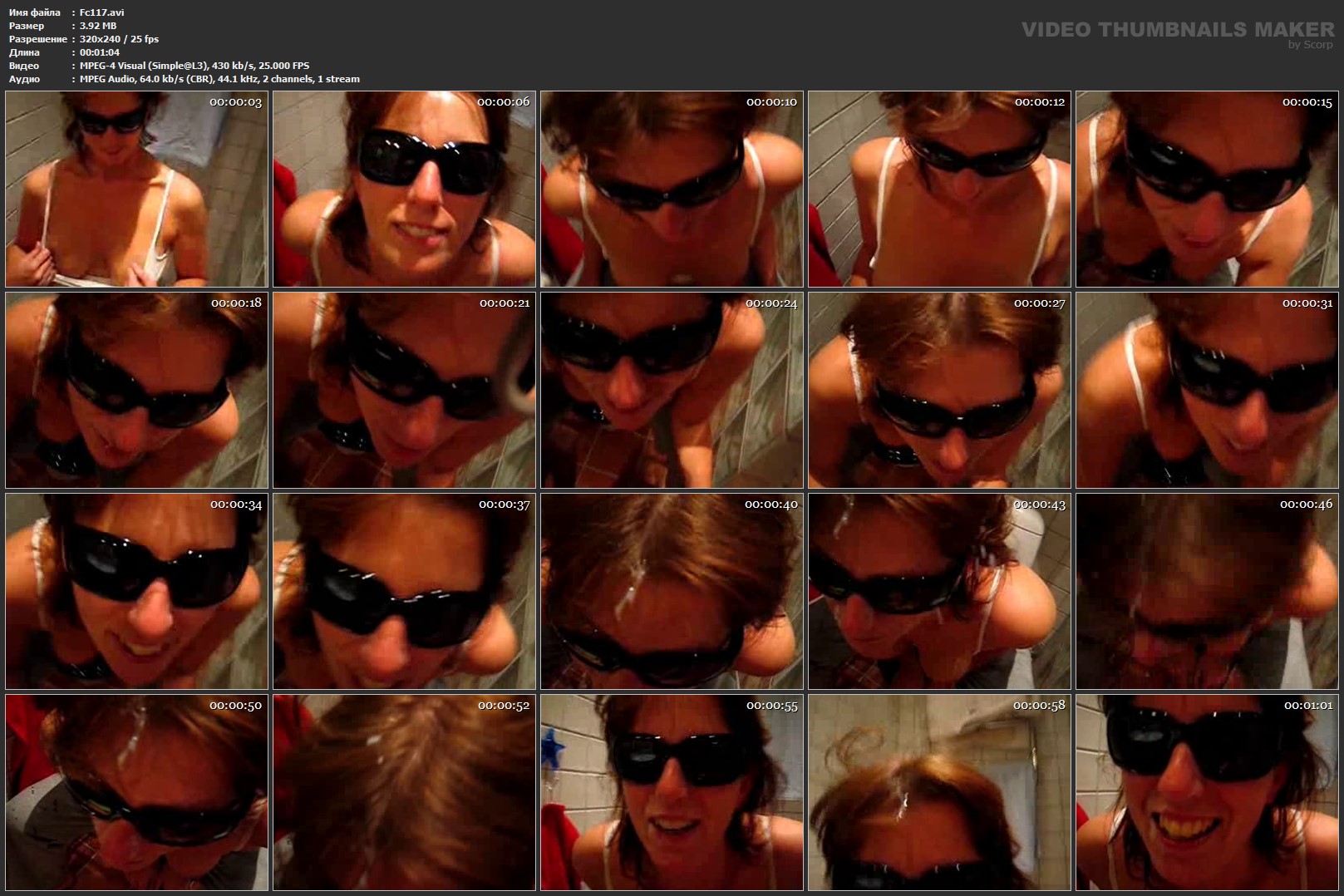Select the frame marked 00:00:06
This screenshot has height=896, width=1344.
pos(404,190)
